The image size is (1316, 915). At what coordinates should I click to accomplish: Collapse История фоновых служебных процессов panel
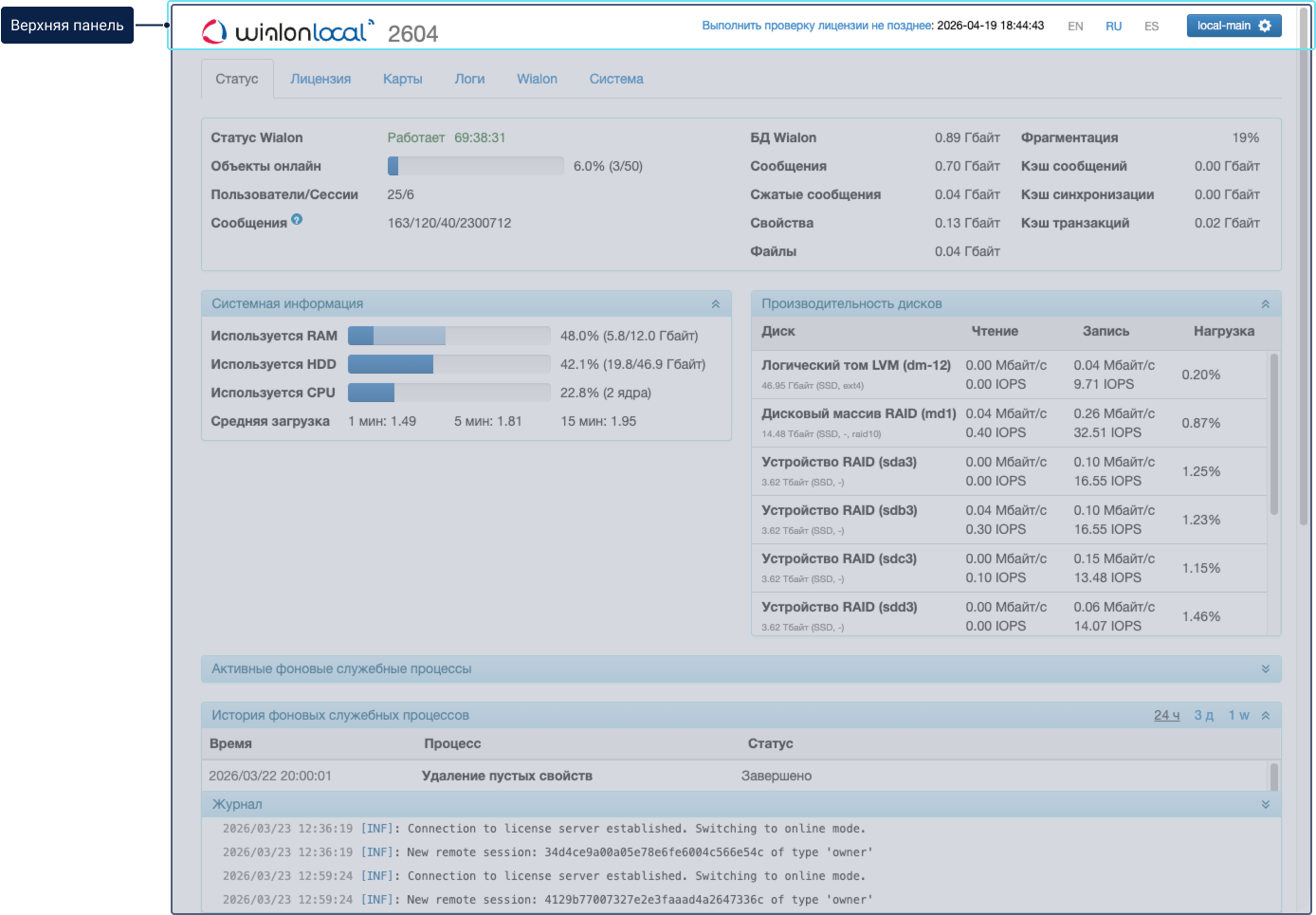[x=1265, y=716]
